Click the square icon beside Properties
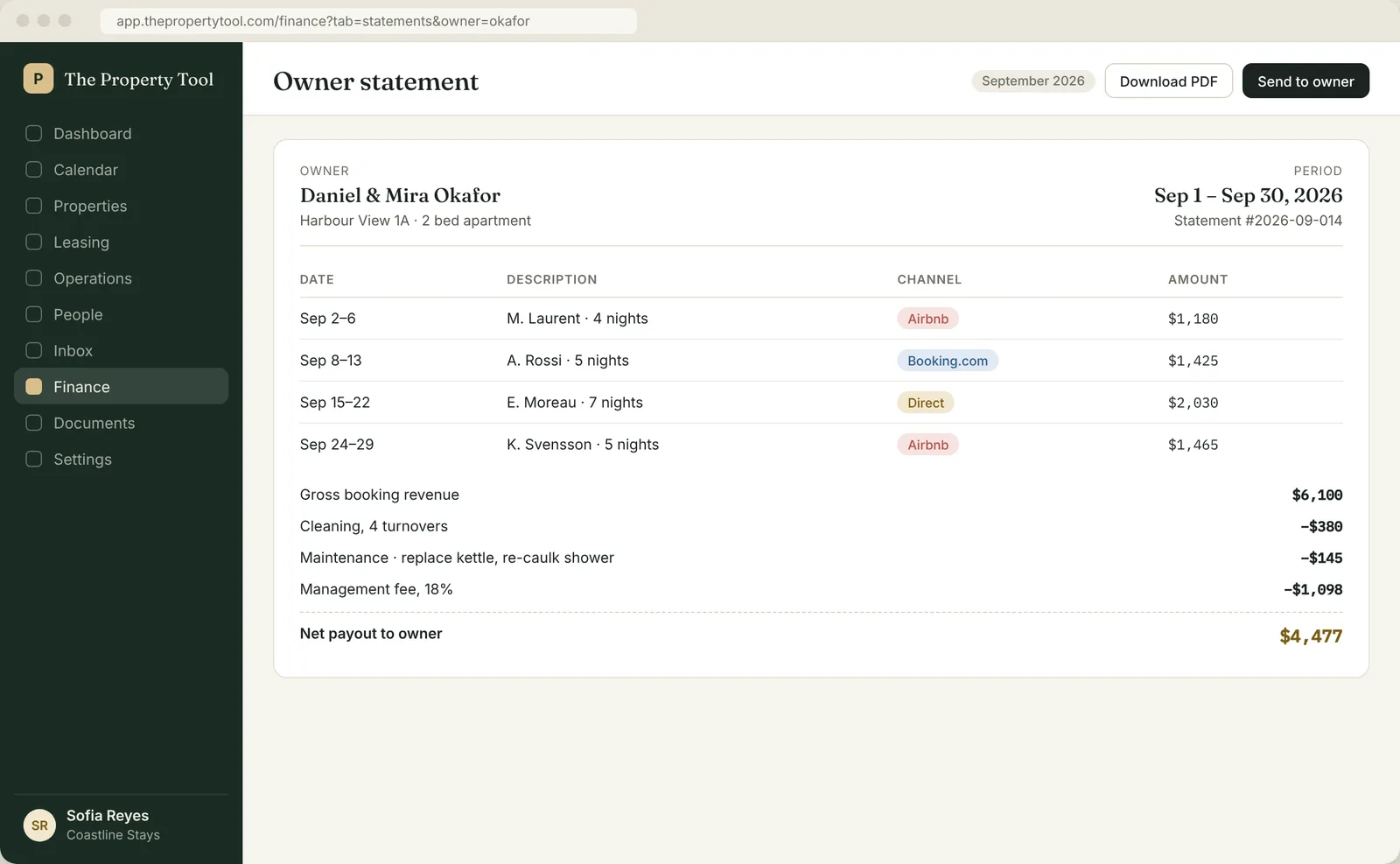 click(34, 206)
